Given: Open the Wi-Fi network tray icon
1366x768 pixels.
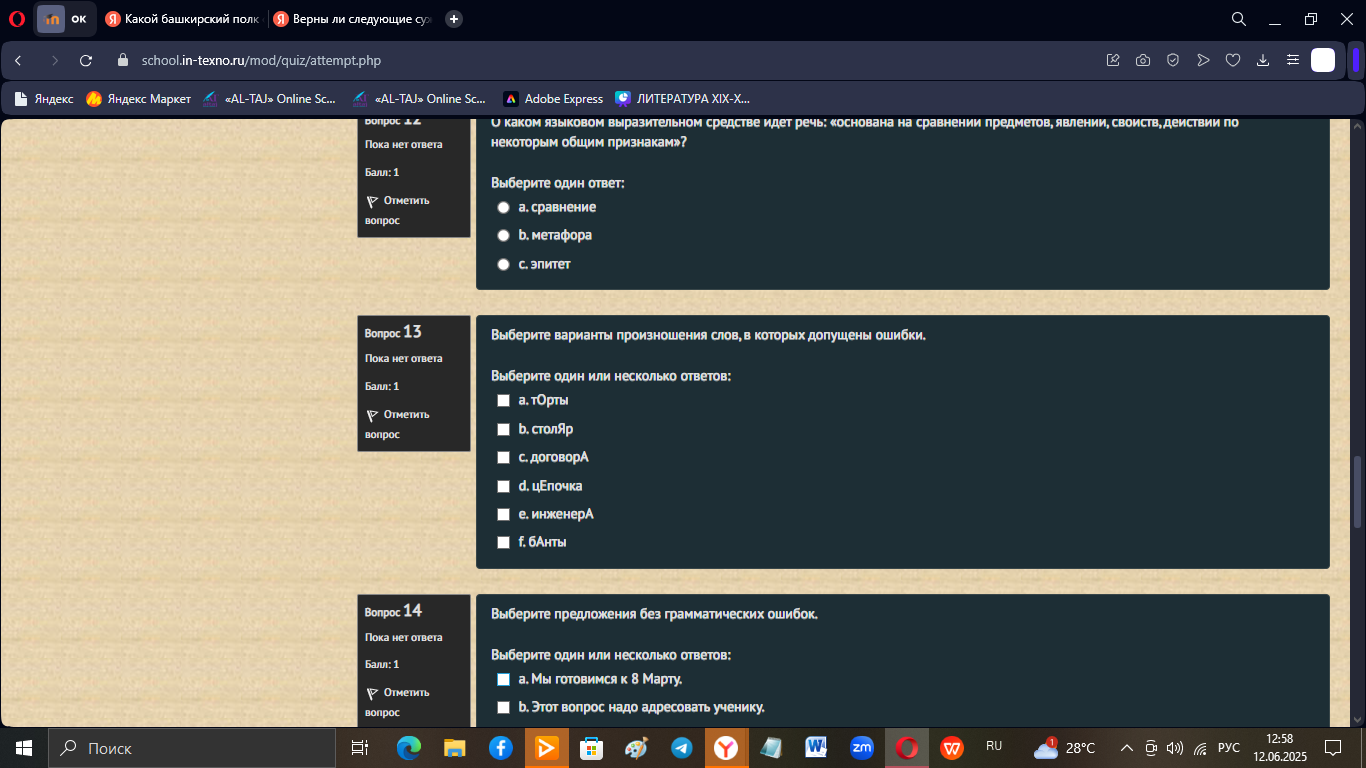Looking at the screenshot, I should tap(1200, 748).
